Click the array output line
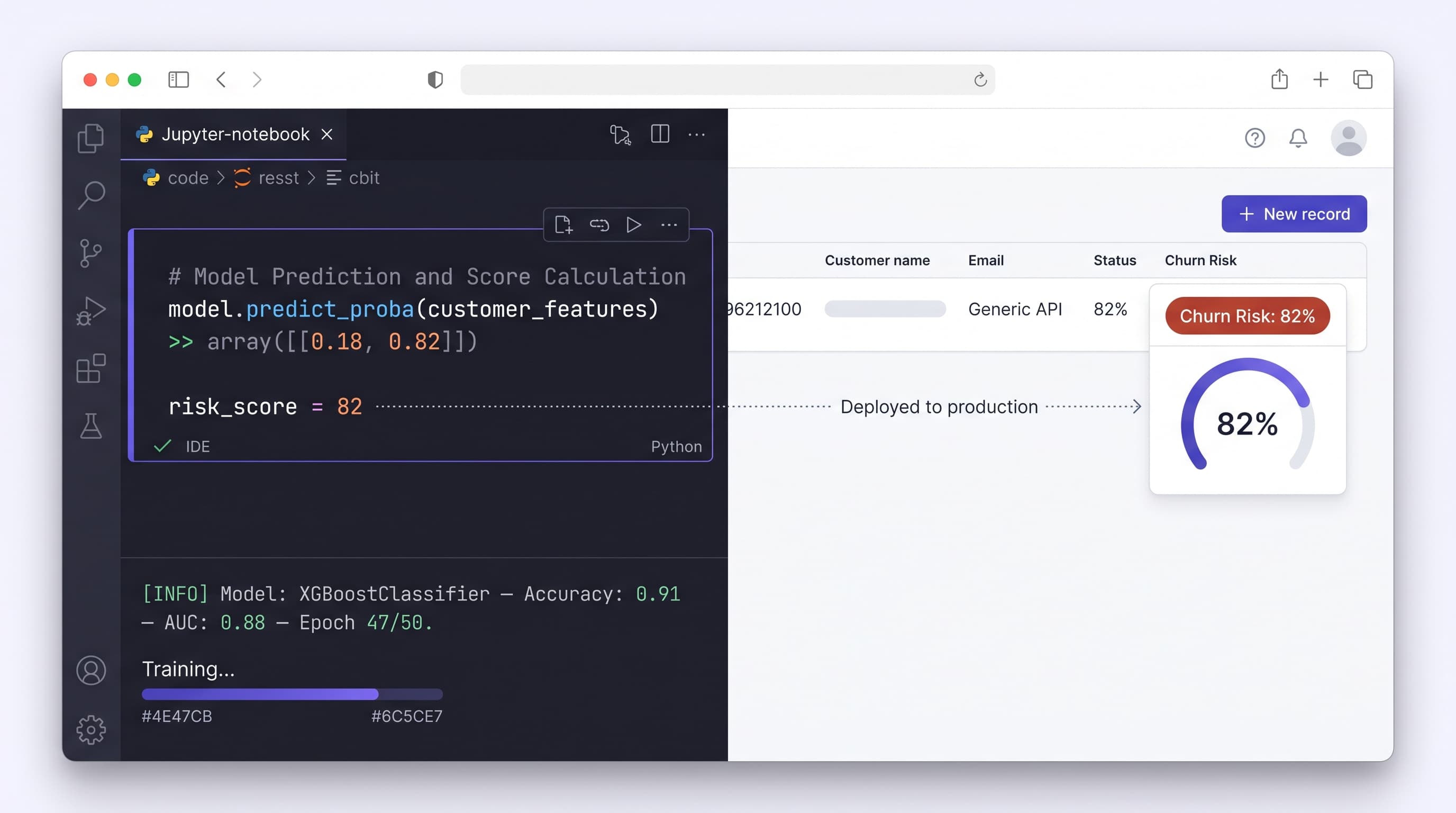1456x813 pixels. point(323,341)
